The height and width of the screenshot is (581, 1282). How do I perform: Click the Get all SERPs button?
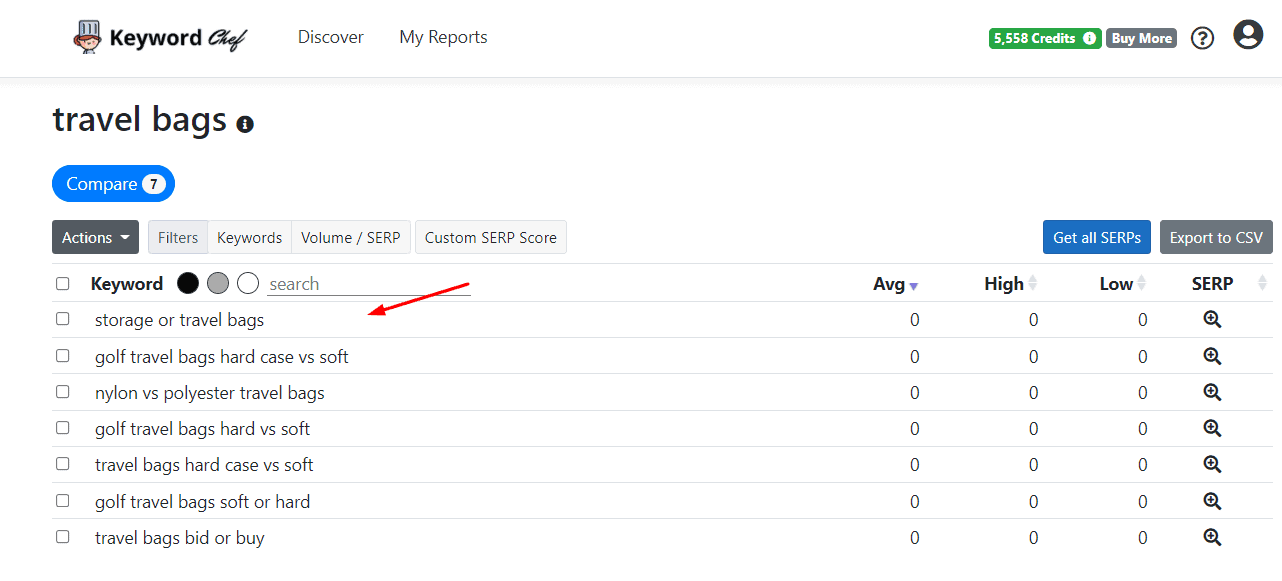tap(1096, 237)
